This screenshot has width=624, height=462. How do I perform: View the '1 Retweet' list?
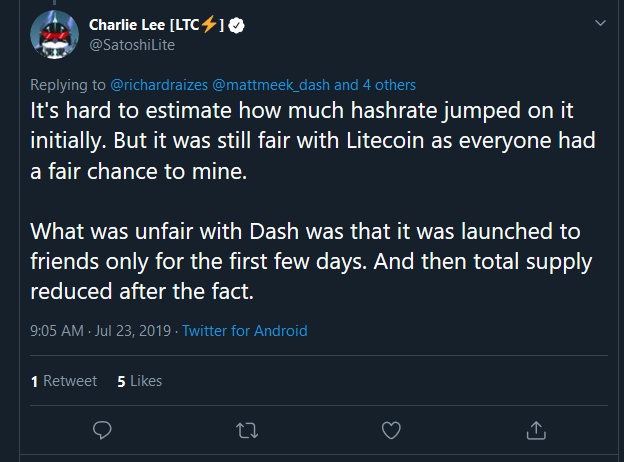click(64, 381)
